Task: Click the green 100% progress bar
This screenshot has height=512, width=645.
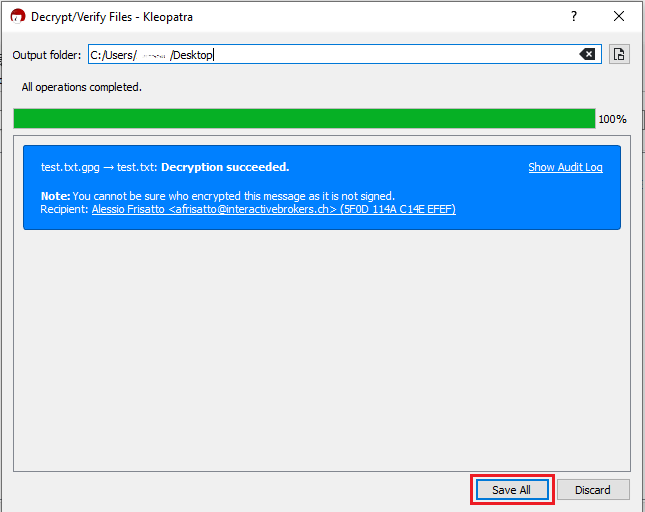Action: 304,118
